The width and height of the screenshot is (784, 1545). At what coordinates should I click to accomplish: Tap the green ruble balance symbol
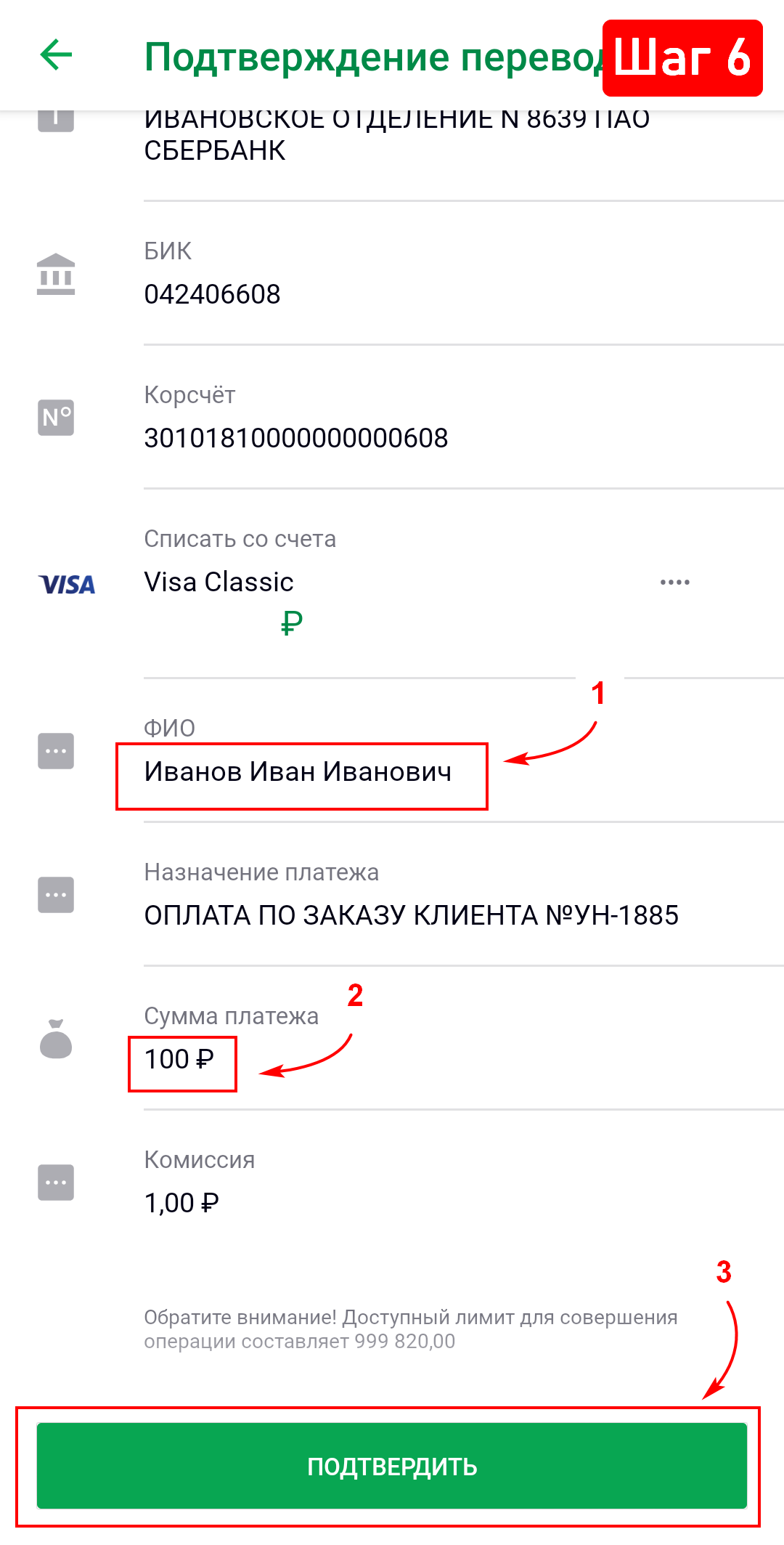click(x=292, y=623)
